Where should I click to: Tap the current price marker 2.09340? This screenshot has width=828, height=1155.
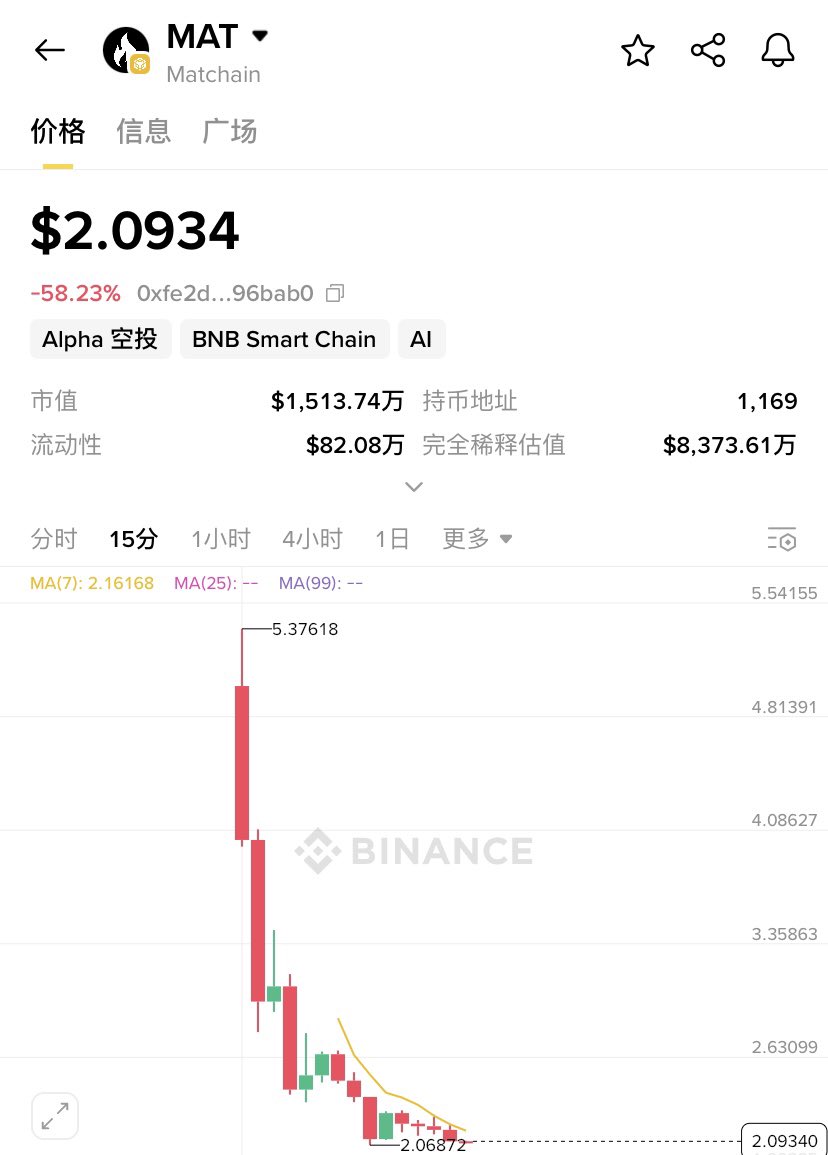[x=784, y=1141]
